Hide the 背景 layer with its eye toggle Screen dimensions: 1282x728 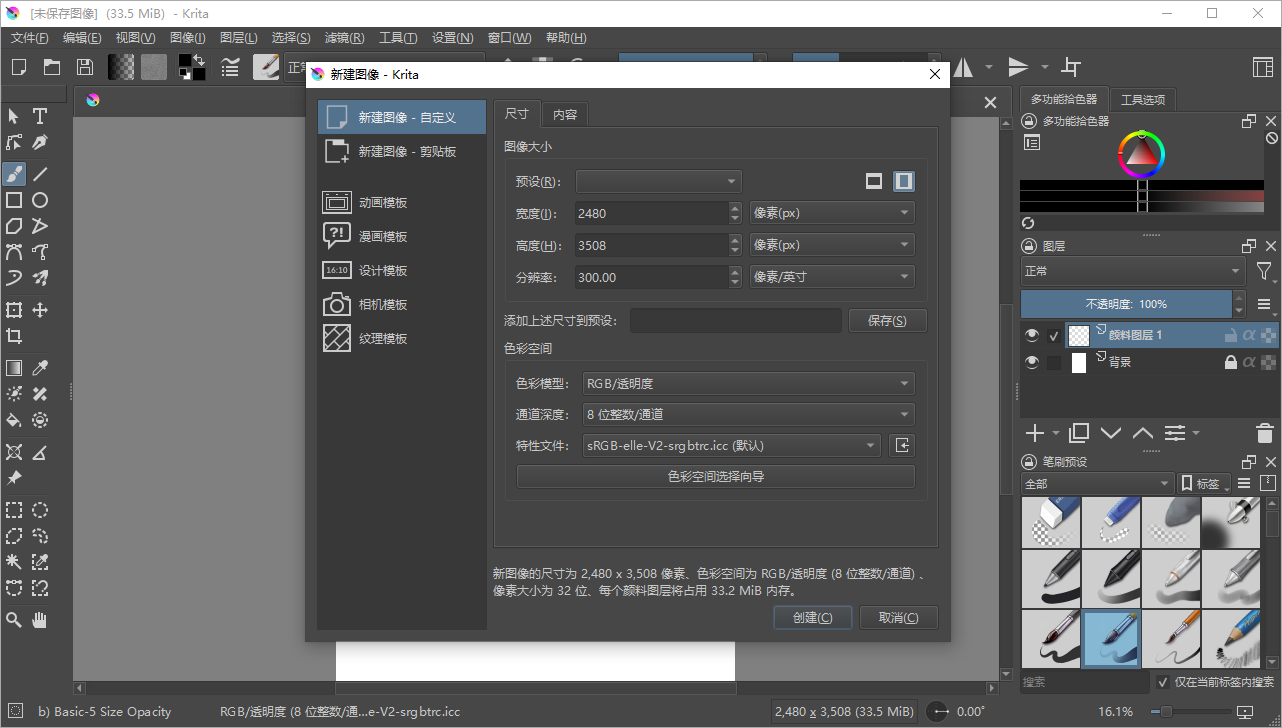(x=1030, y=361)
